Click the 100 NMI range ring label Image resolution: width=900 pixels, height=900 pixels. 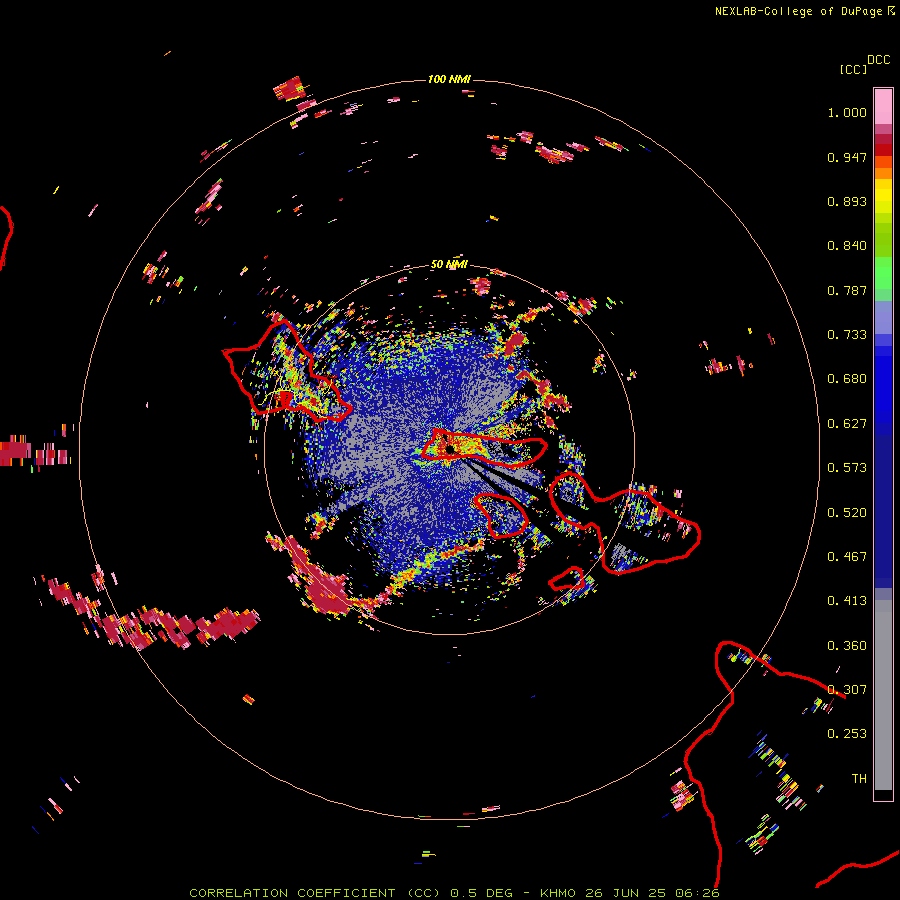point(449,79)
